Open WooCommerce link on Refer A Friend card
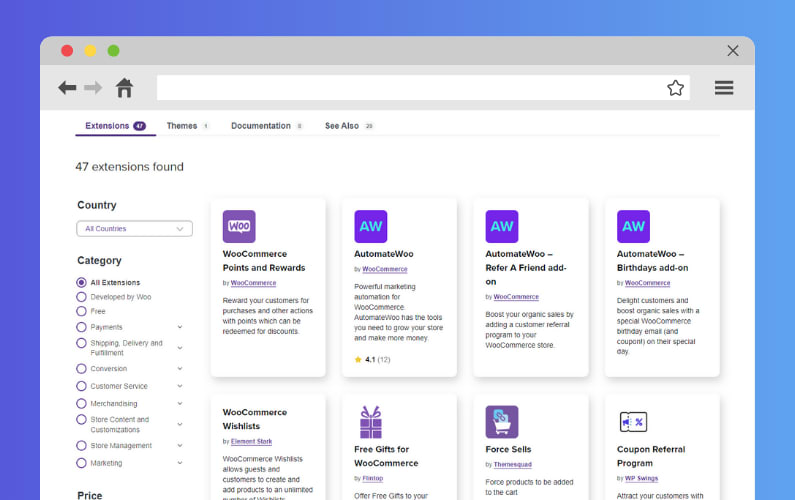Screen dimensions: 795x500 (x=516, y=297)
